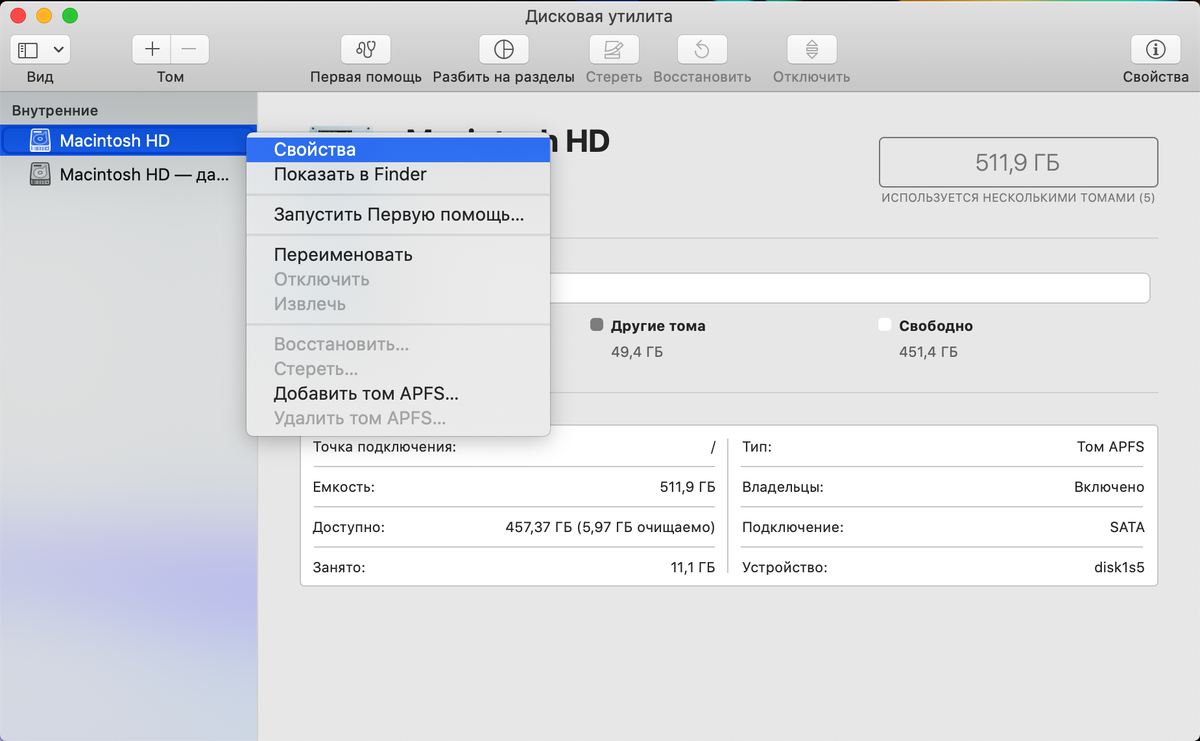Click the window title Дисковая утилита
The height and width of the screenshot is (741, 1200).
599,16
